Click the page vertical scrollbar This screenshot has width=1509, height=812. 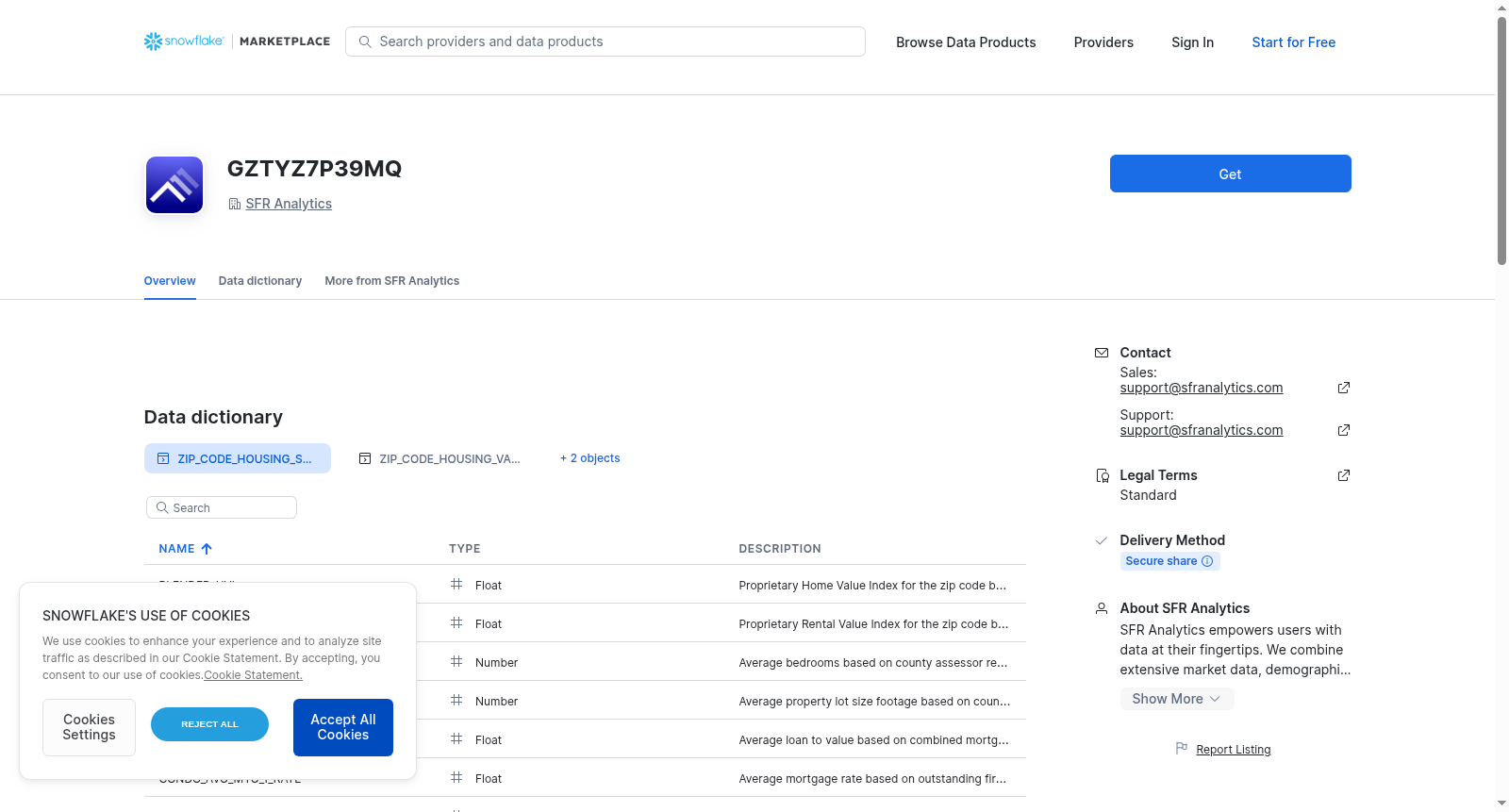pos(1501,141)
